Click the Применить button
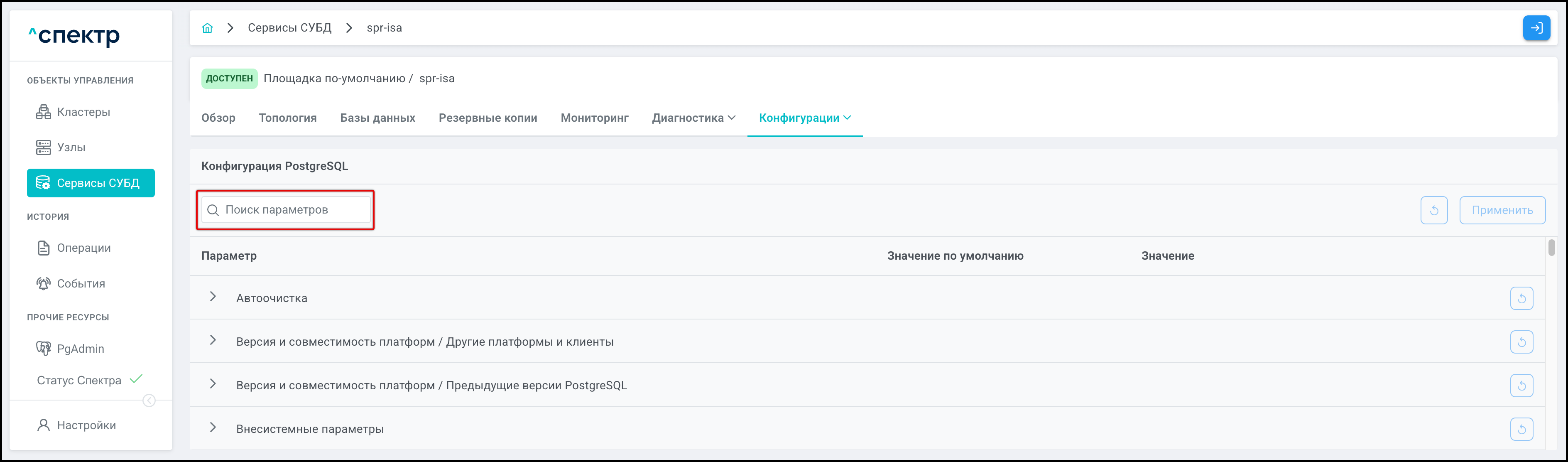The width and height of the screenshot is (1568, 462). click(x=1502, y=210)
